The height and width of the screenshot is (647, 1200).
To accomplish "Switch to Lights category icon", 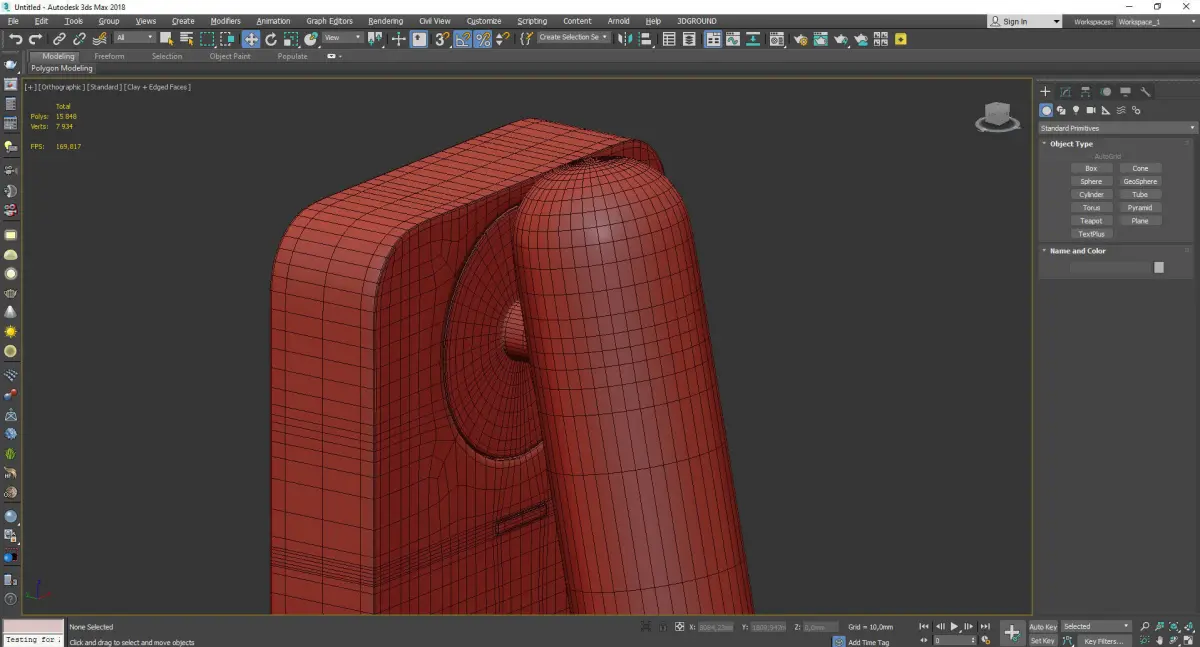I will (x=1076, y=110).
